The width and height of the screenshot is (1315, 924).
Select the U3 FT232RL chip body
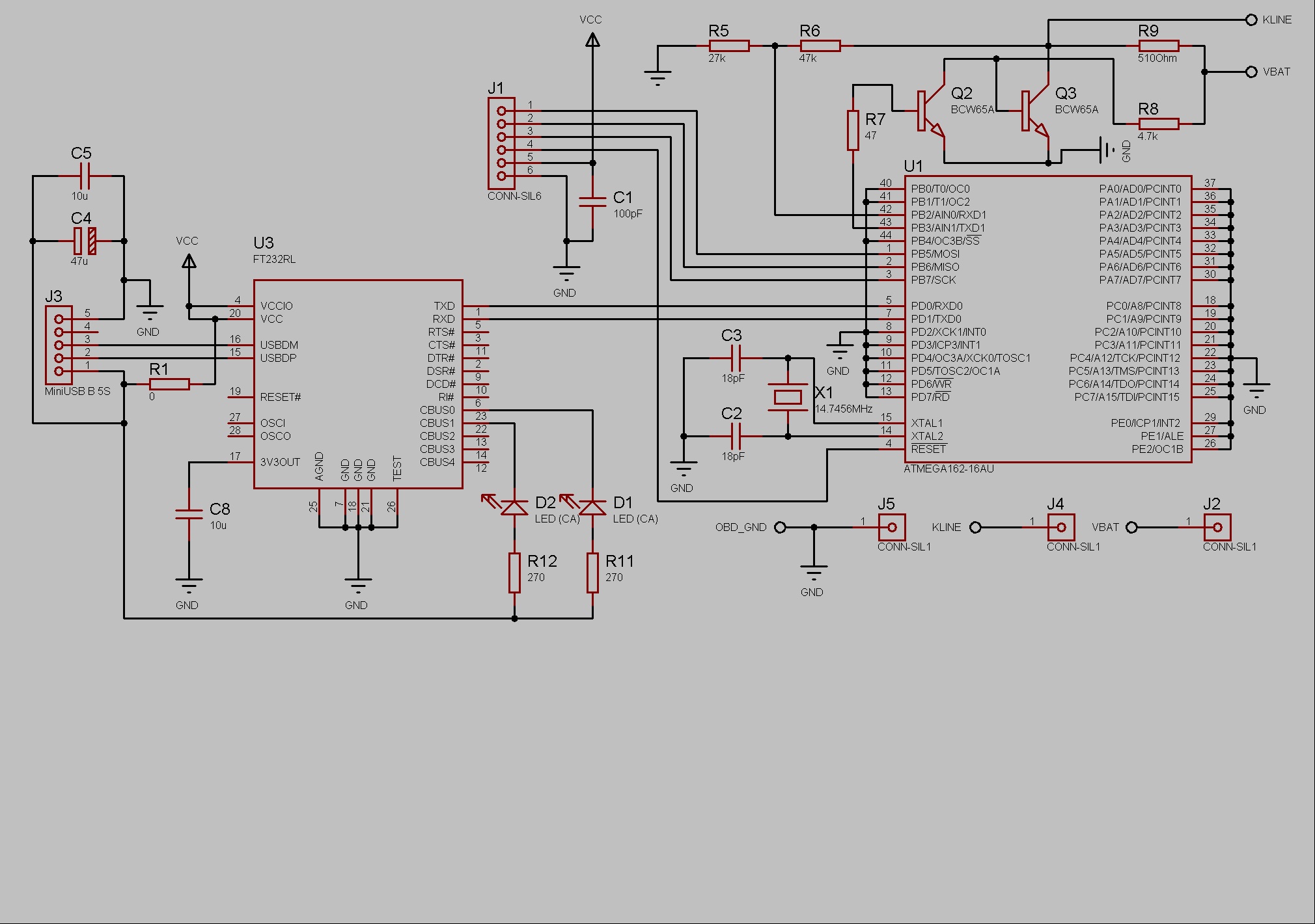(358, 384)
